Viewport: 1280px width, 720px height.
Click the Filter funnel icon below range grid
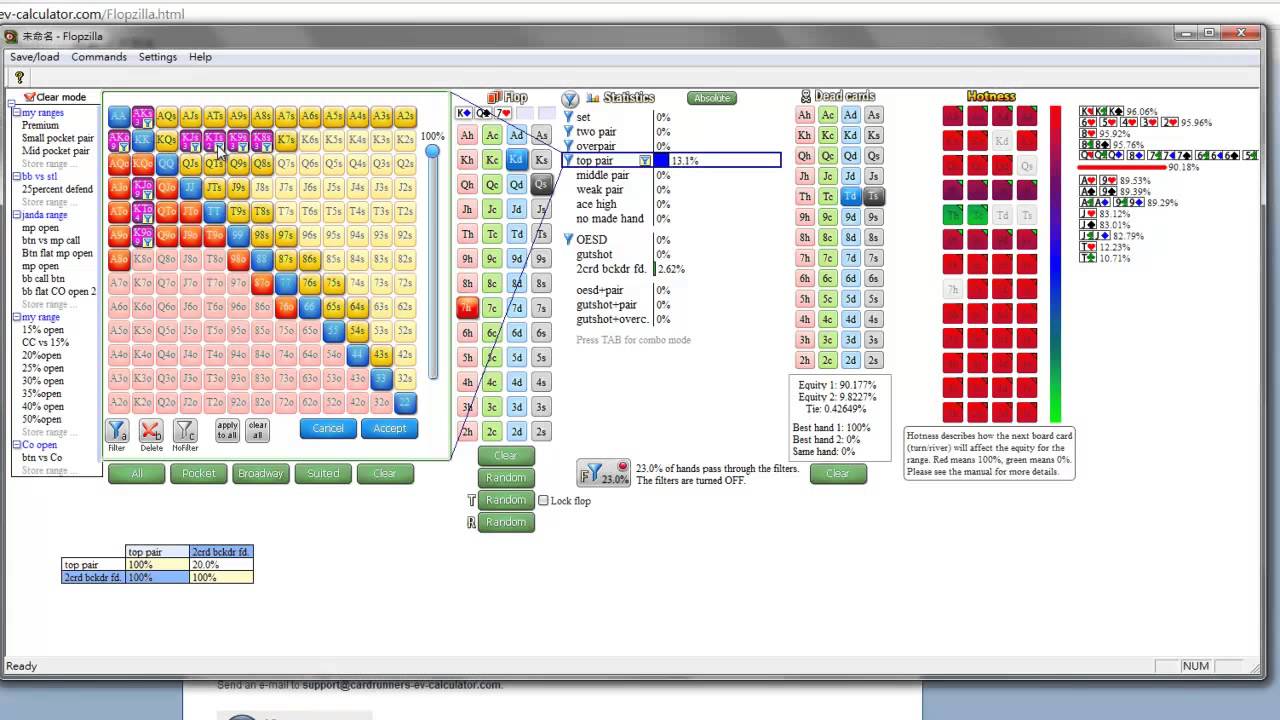pyautogui.click(x=117, y=431)
